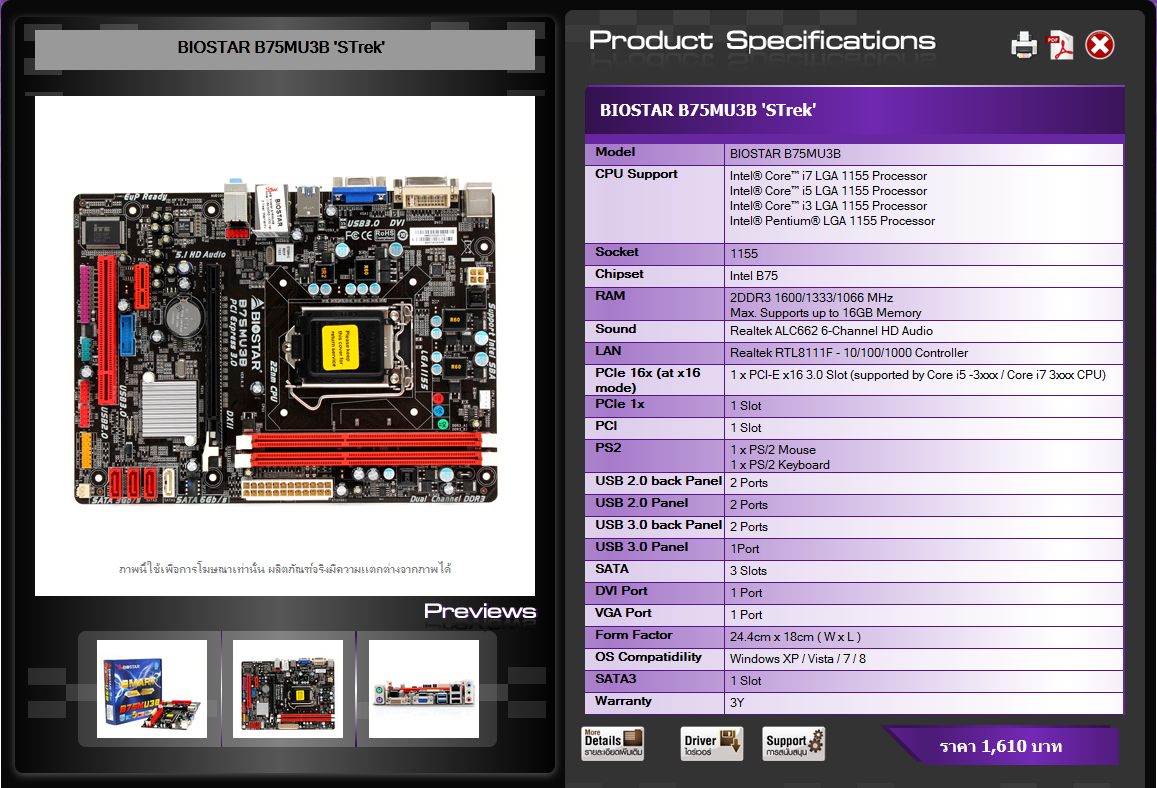Image resolution: width=1157 pixels, height=788 pixels.
Task: Open the PDF export icon
Action: 1060,45
